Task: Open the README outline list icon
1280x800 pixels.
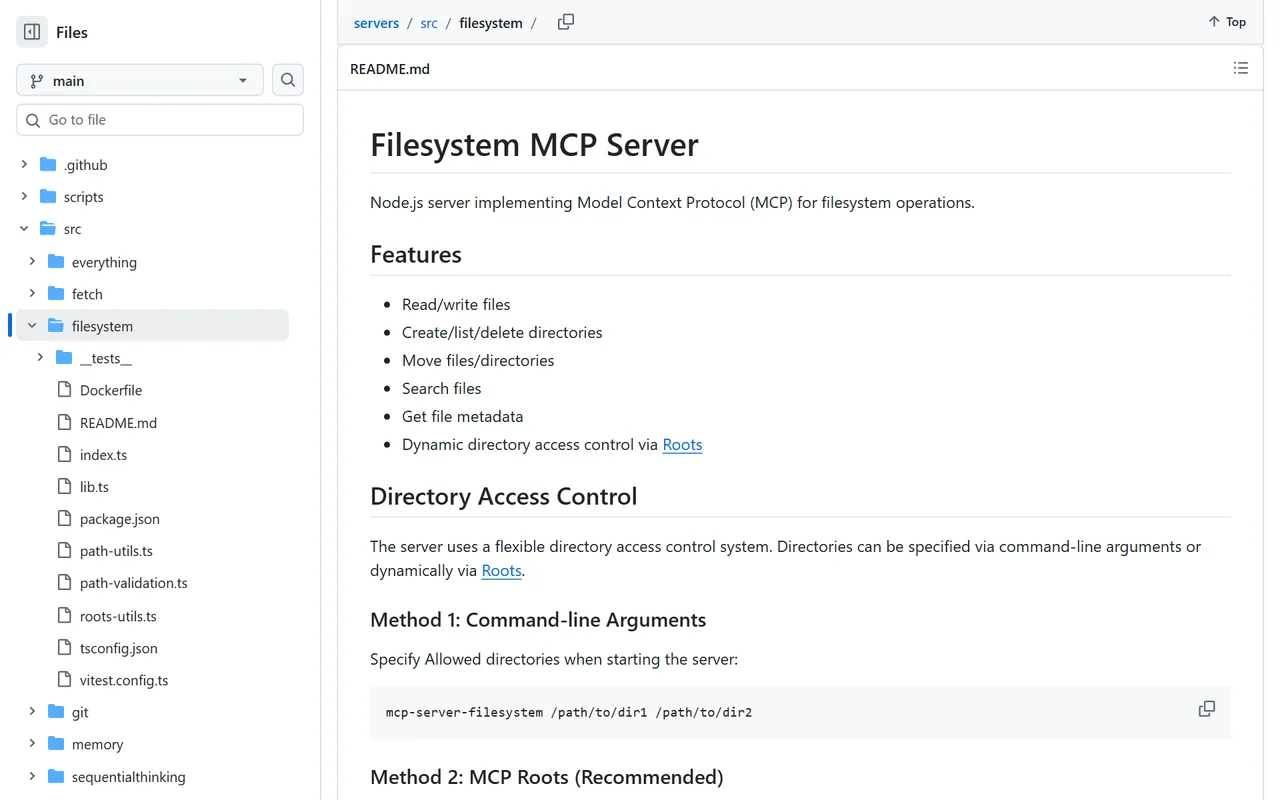Action: (1241, 68)
